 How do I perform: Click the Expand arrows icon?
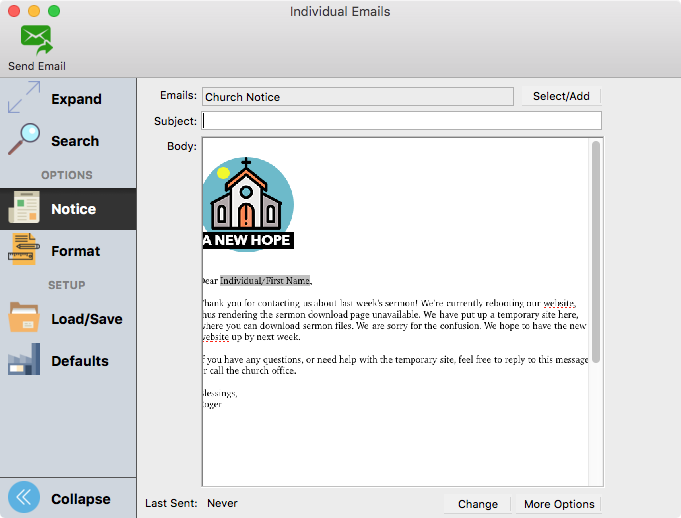pyautogui.click(x=24, y=99)
